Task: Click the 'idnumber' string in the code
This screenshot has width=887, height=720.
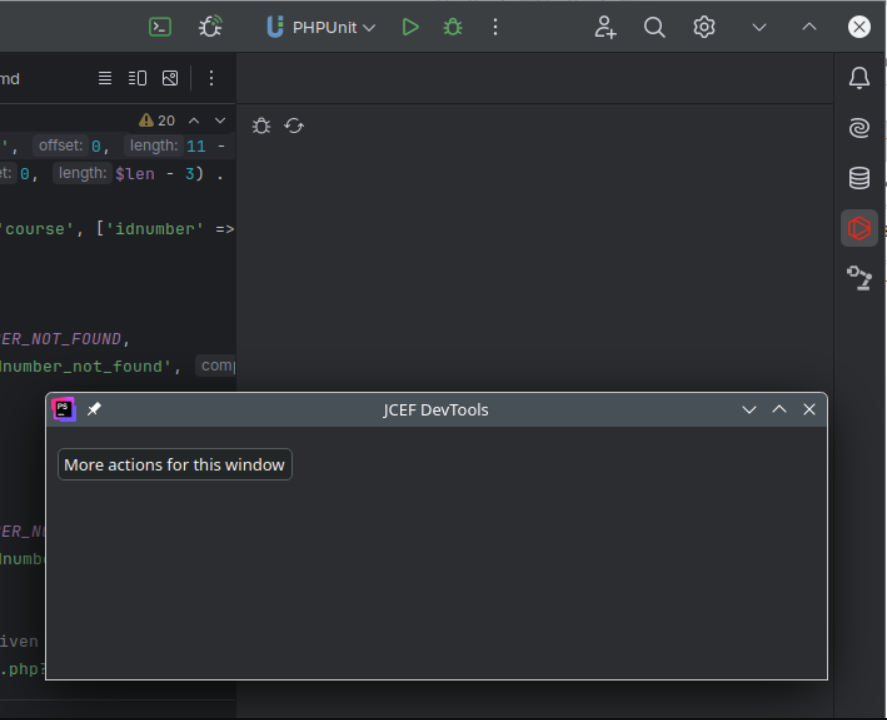Action: (156, 229)
